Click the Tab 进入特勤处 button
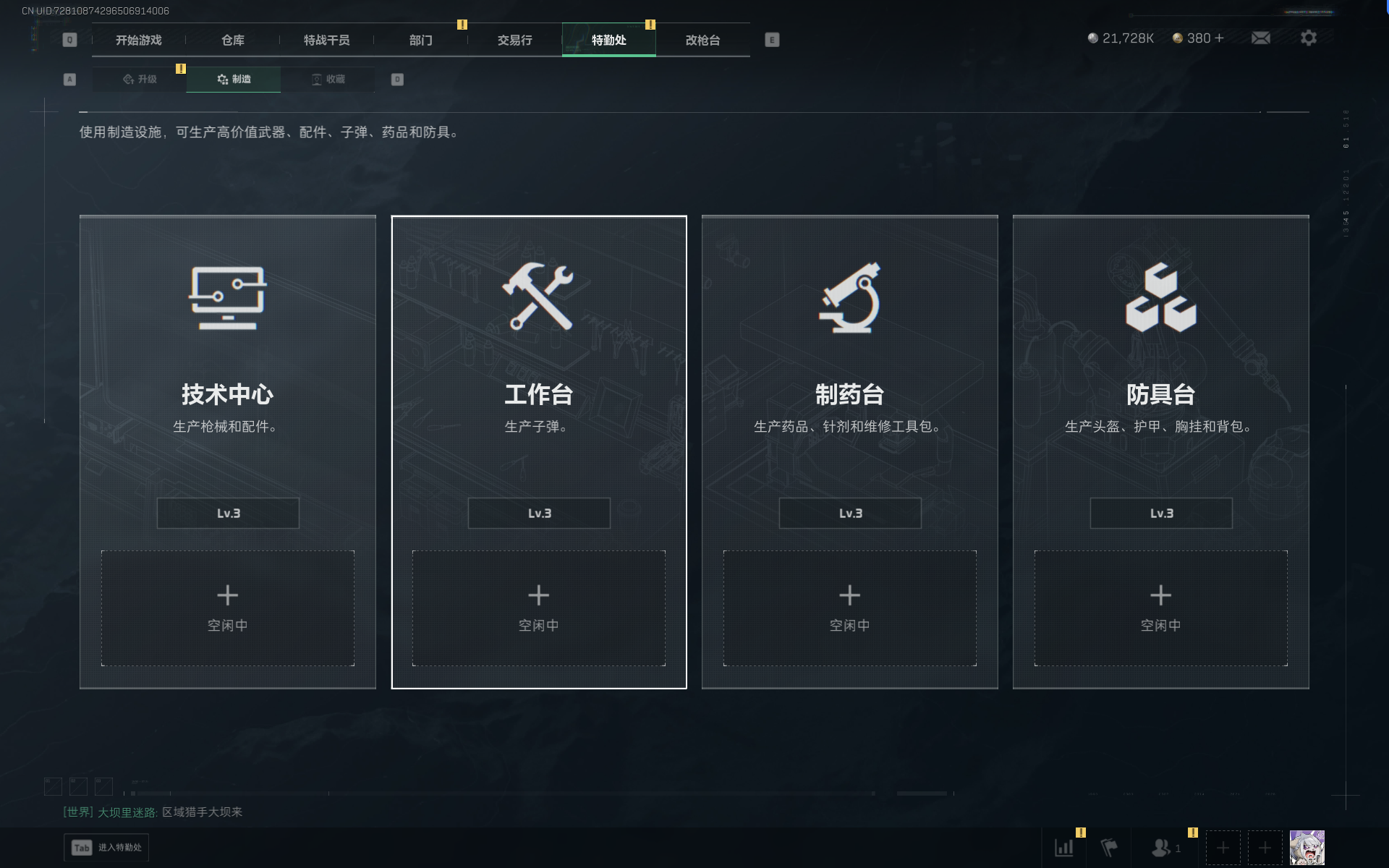Image resolution: width=1389 pixels, height=868 pixels. click(x=106, y=847)
